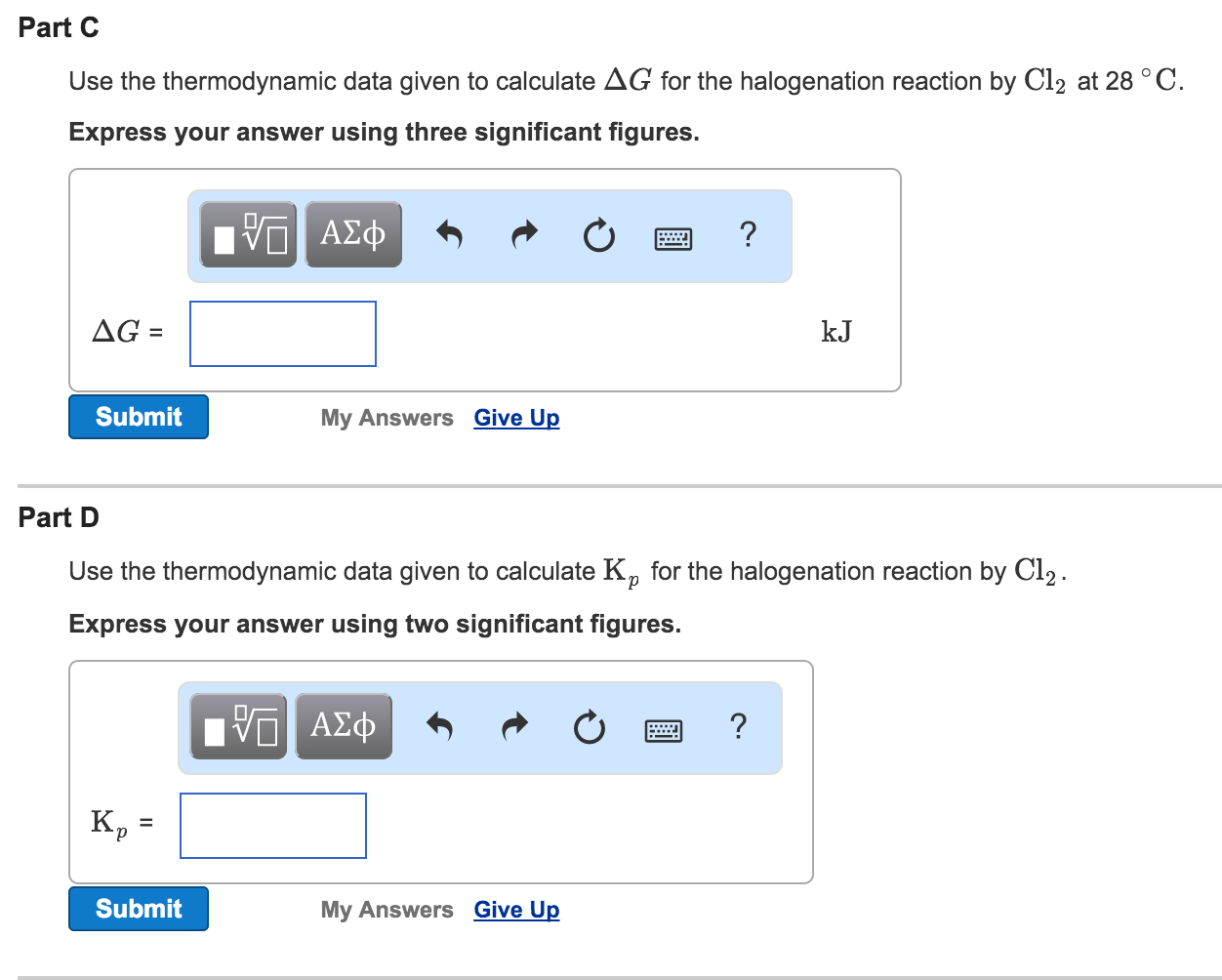Undo edit in Part D equation editor
The width and height of the screenshot is (1222, 980).
tap(439, 726)
